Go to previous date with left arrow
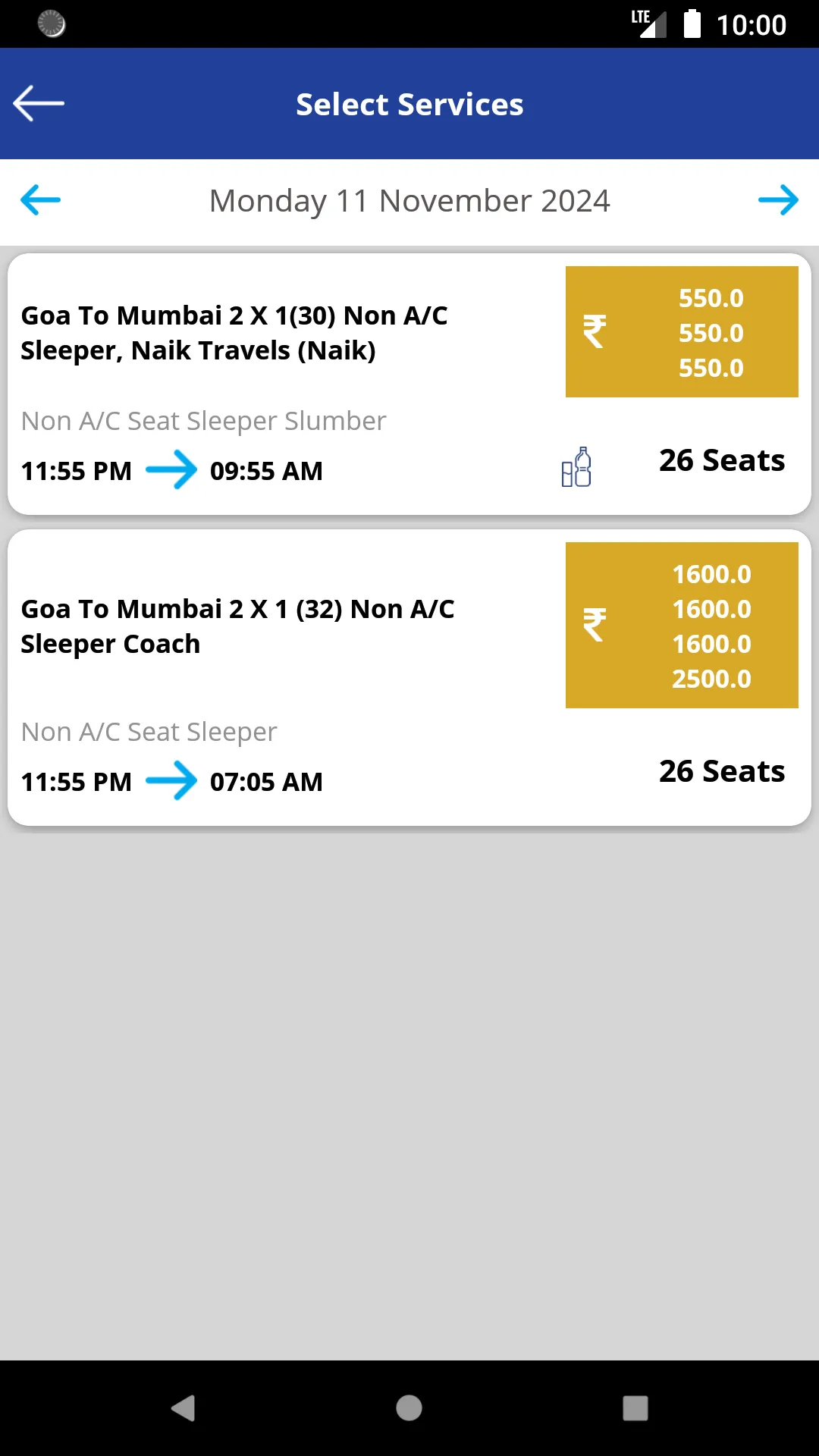The height and width of the screenshot is (1456, 819). point(40,200)
